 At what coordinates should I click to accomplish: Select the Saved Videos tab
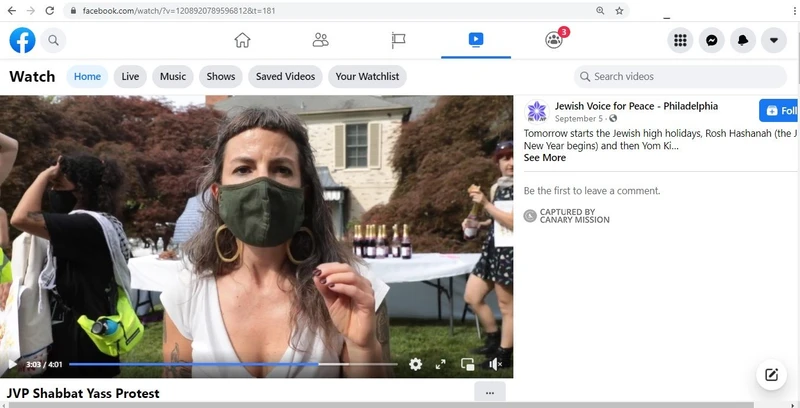[285, 76]
